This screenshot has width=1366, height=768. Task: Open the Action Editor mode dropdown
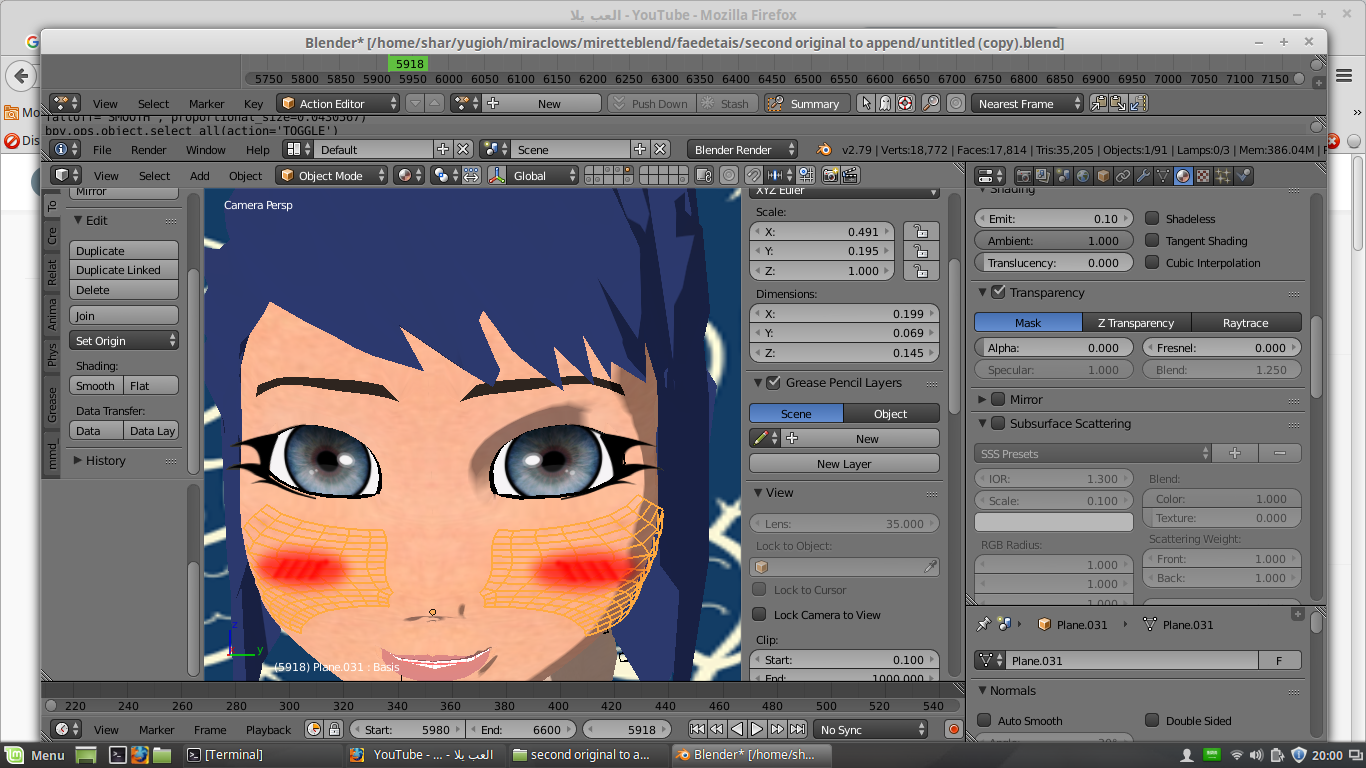[x=338, y=103]
